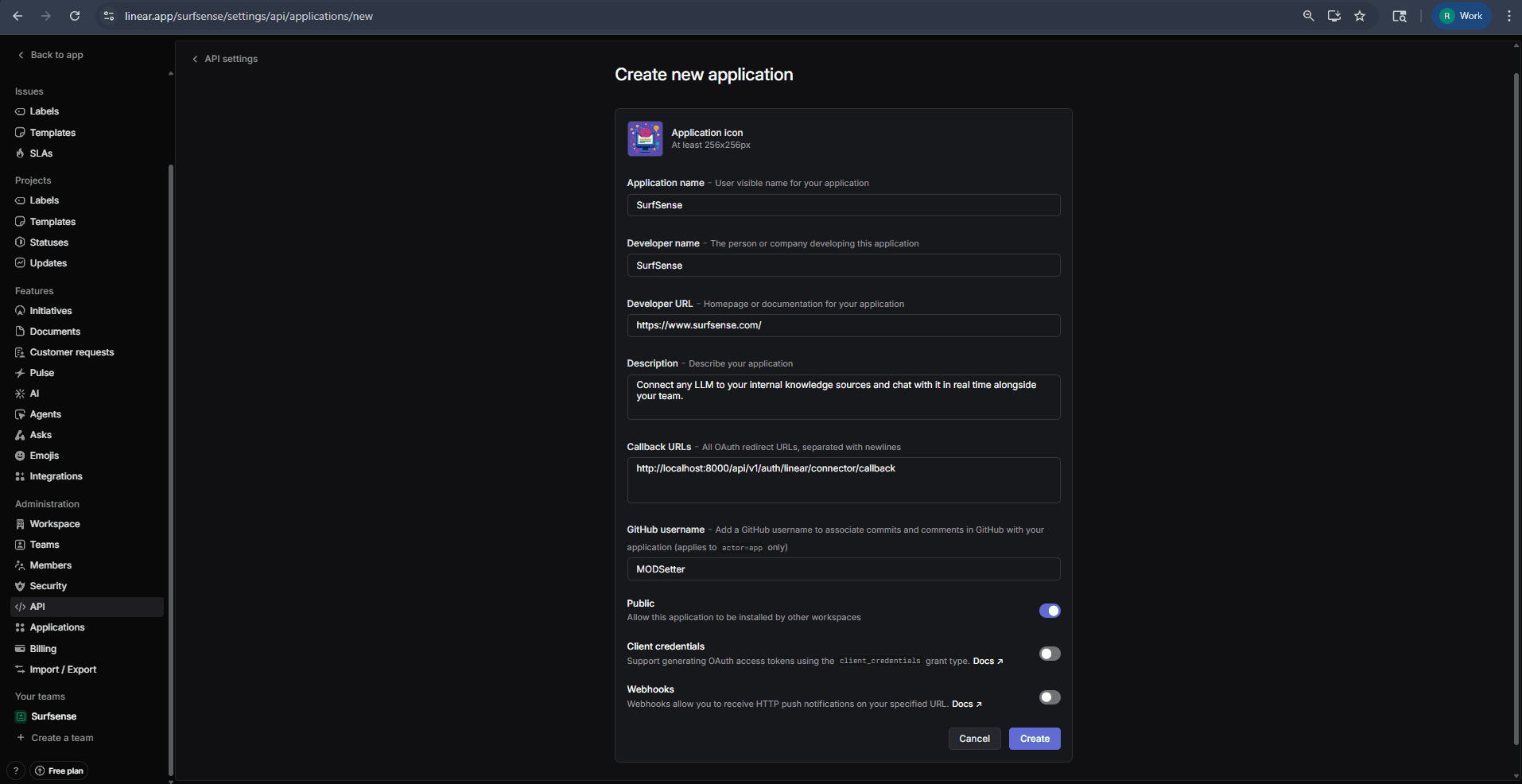The image size is (1522, 784).
Task: Enable the Webhooks toggle
Action: pyautogui.click(x=1050, y=697)
